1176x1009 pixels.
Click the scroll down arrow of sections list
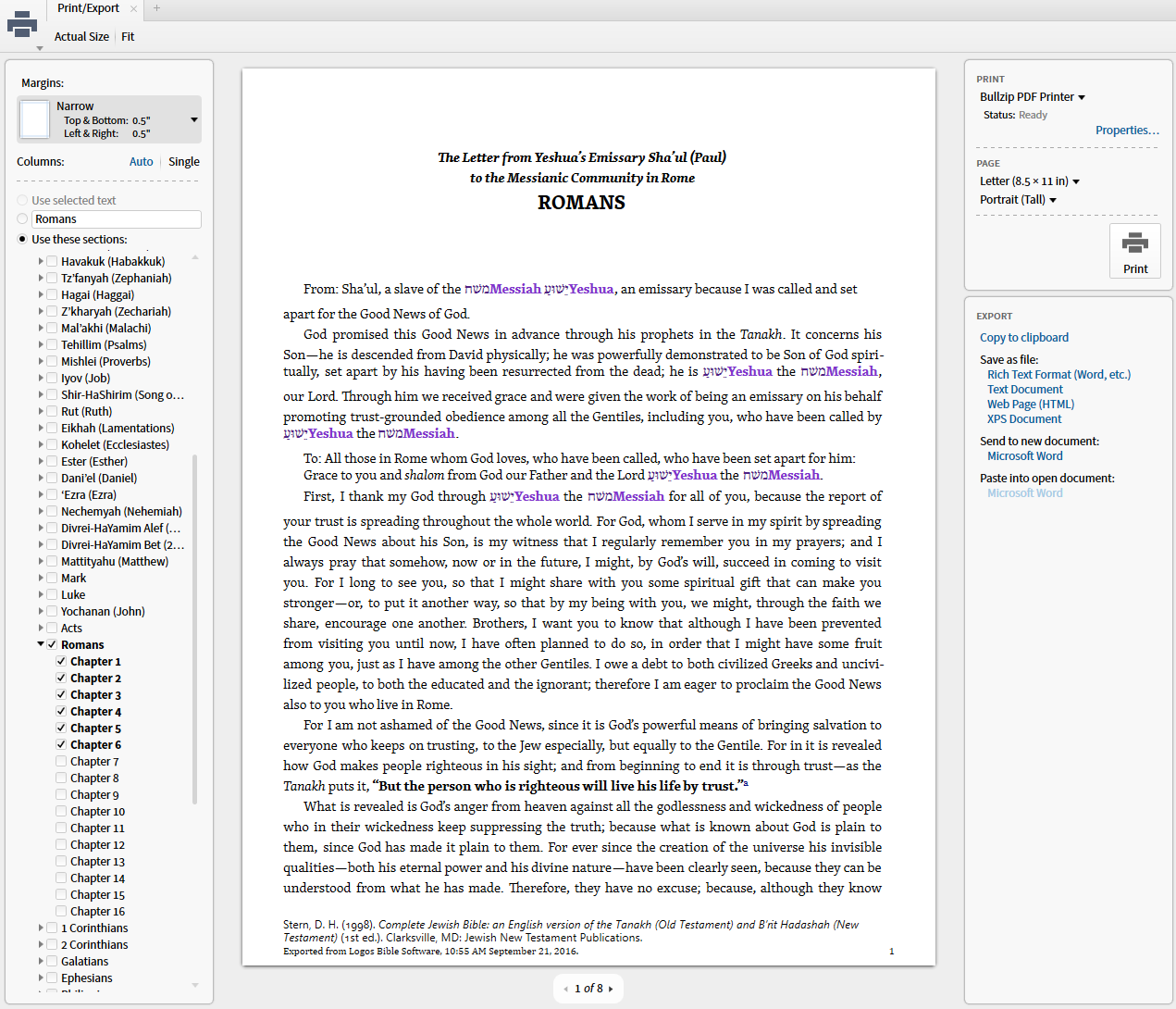coord(194,985)
